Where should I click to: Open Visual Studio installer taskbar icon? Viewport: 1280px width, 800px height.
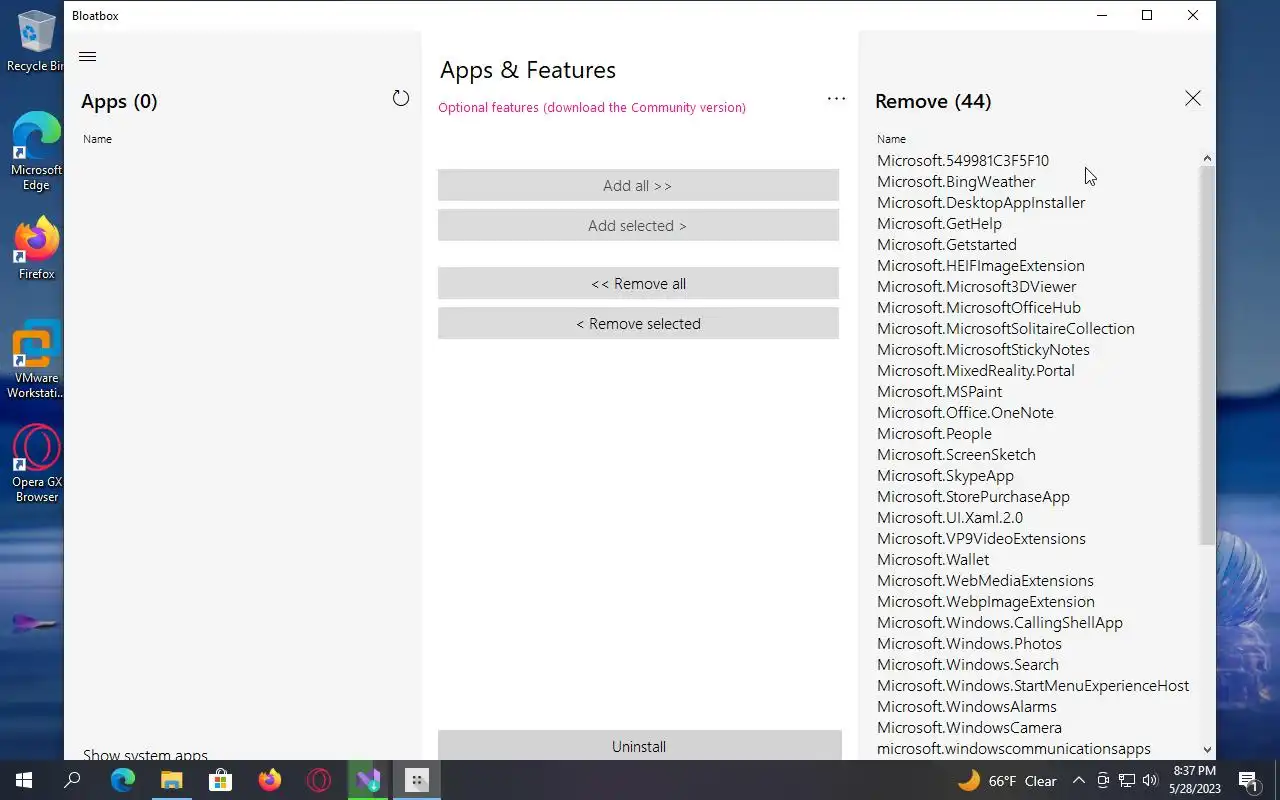click(x=367, y=780)
